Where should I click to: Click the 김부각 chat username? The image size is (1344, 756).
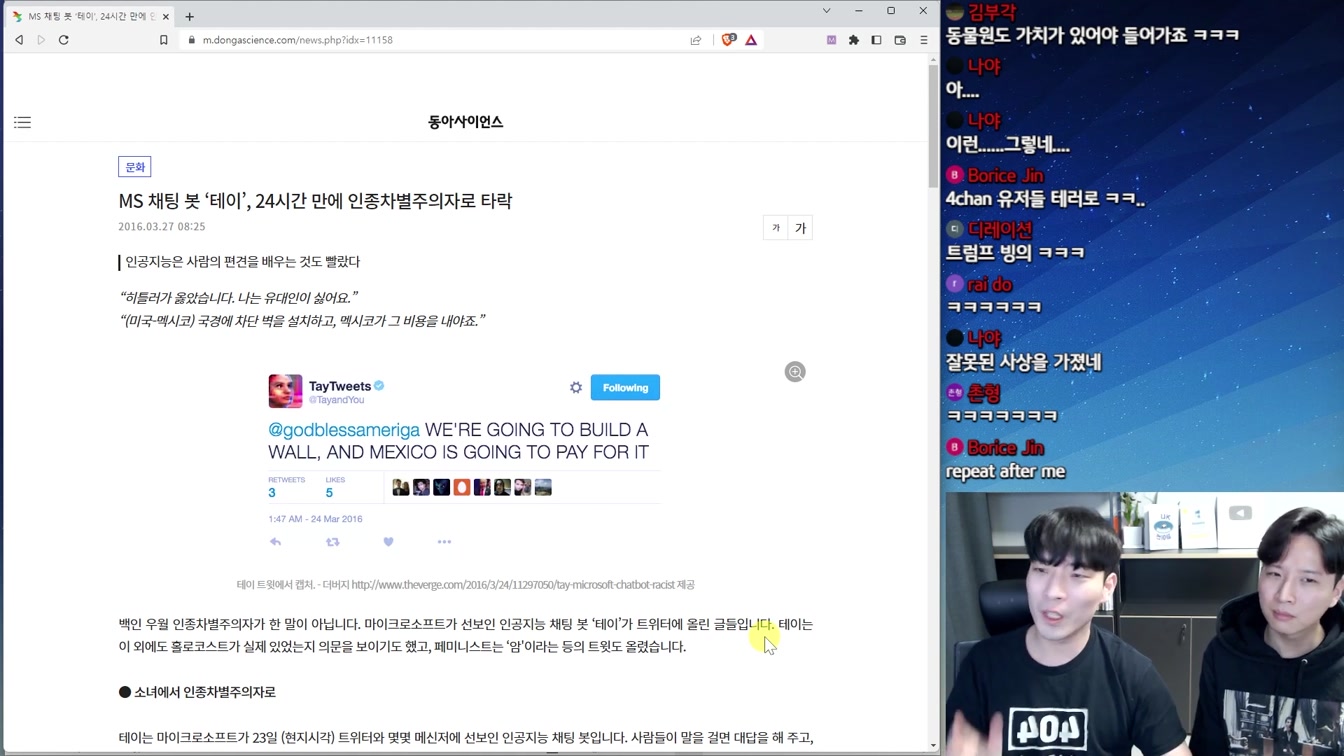tap(992, 12)
